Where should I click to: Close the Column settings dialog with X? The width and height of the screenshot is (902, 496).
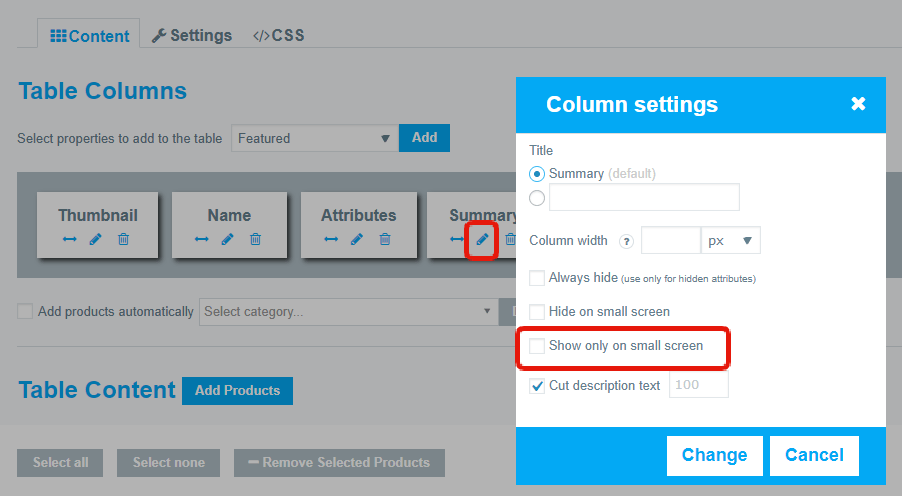click(858, 104)
